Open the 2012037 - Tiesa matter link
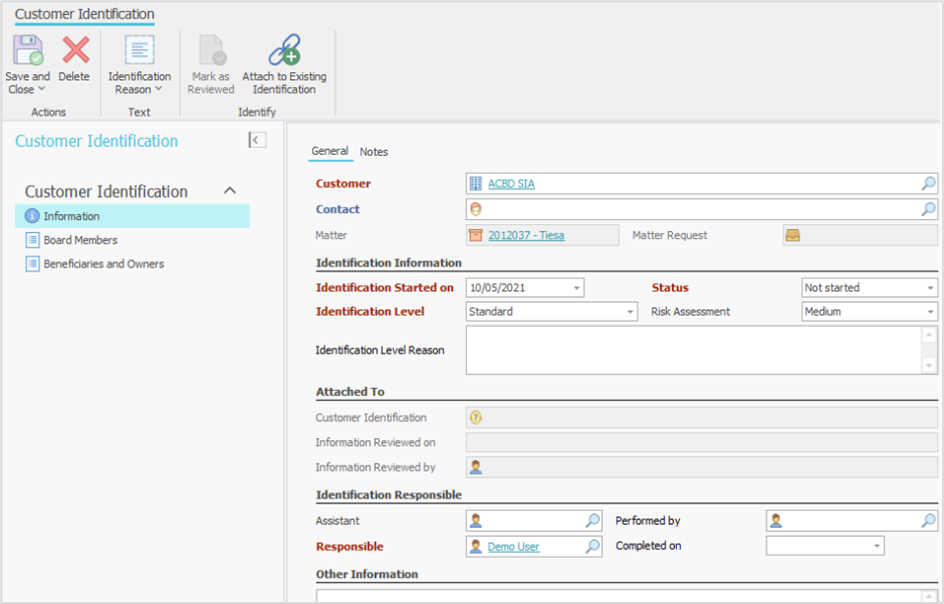This screenshot has width=944, height=604. pos(526,236)
